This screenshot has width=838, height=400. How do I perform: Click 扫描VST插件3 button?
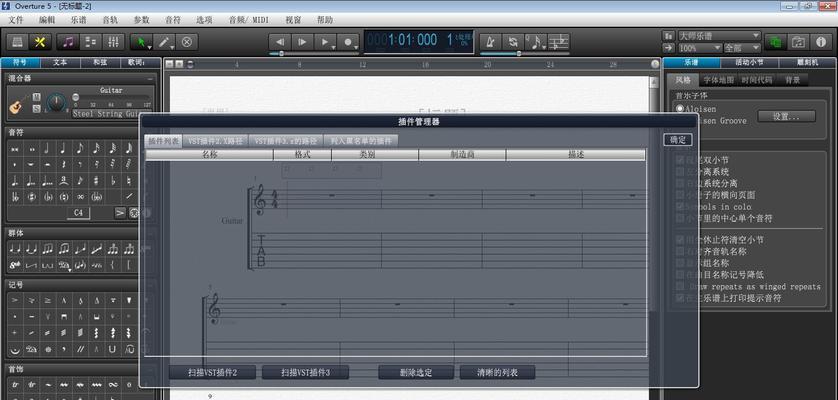tap(305, 373)
